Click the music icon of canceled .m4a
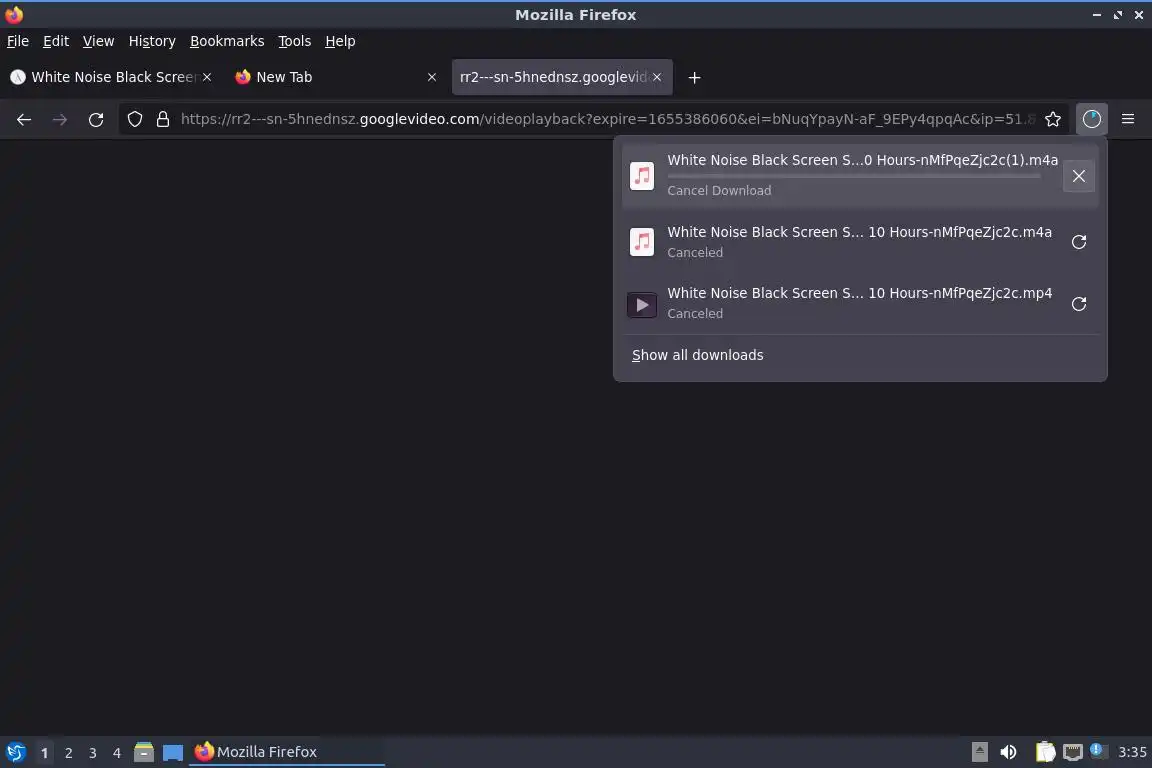1152x768 pixels. (642, 242)
